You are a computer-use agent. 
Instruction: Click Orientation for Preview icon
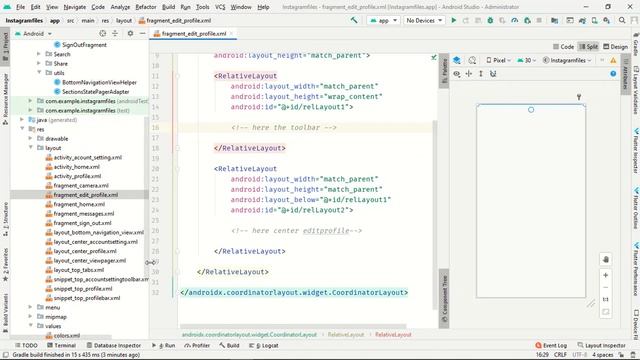[472, 60]
